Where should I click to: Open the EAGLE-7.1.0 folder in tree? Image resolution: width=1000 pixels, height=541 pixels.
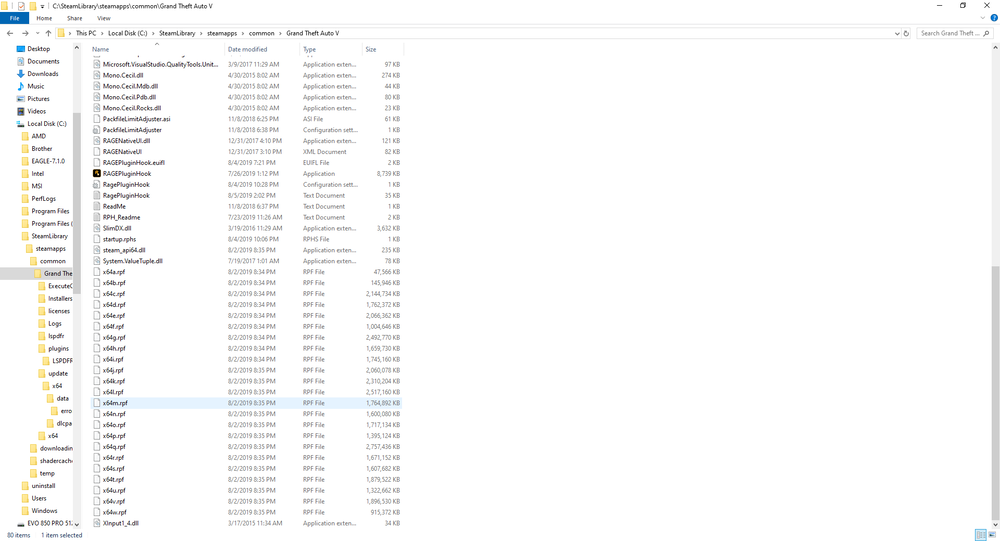[x=48, y=161]
